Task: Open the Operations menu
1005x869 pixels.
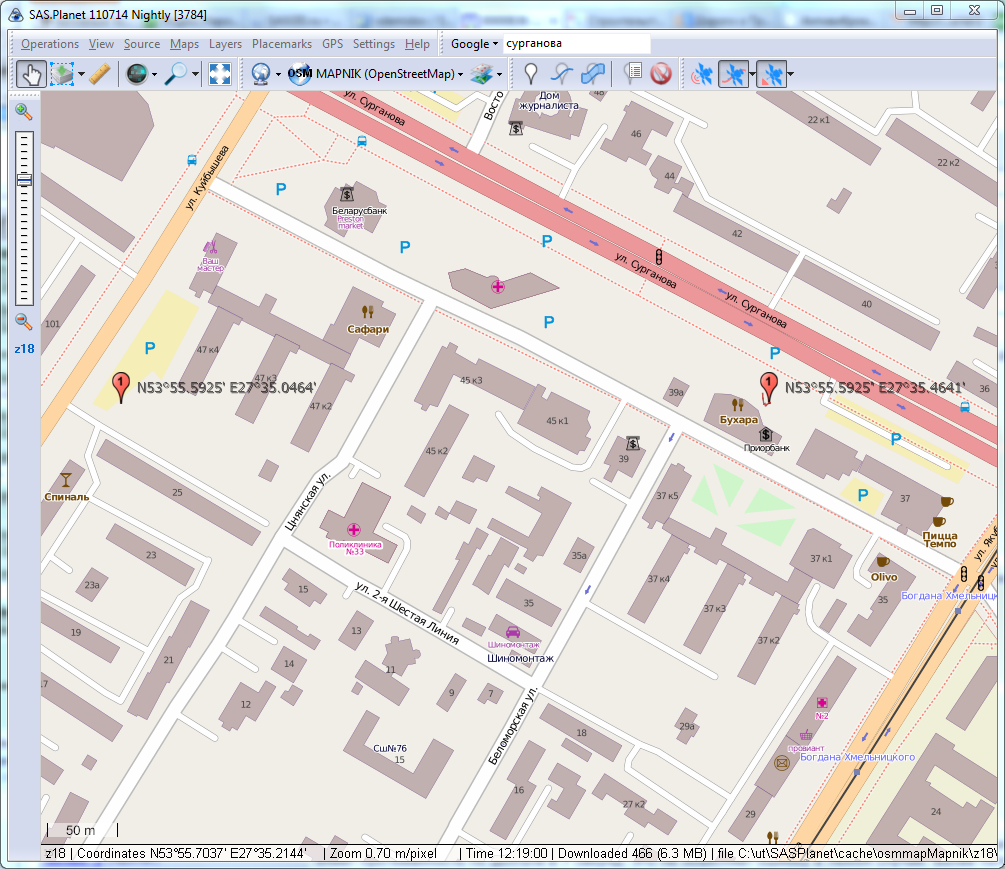Action: point(50,44)
